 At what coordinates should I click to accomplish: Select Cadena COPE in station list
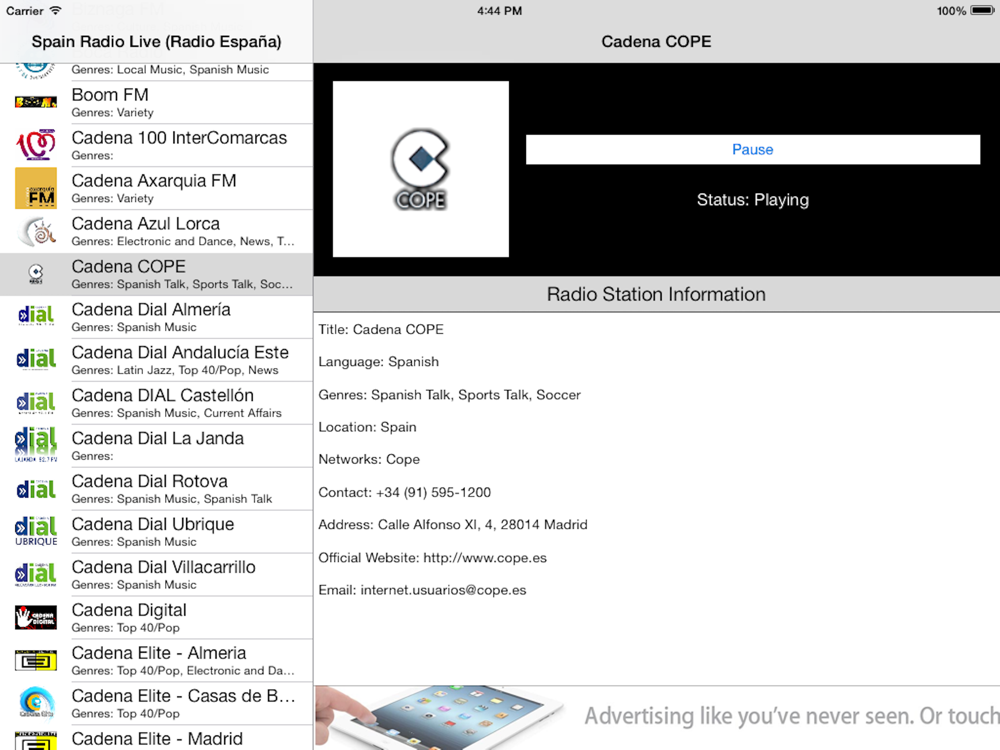(x=156, y=274)
